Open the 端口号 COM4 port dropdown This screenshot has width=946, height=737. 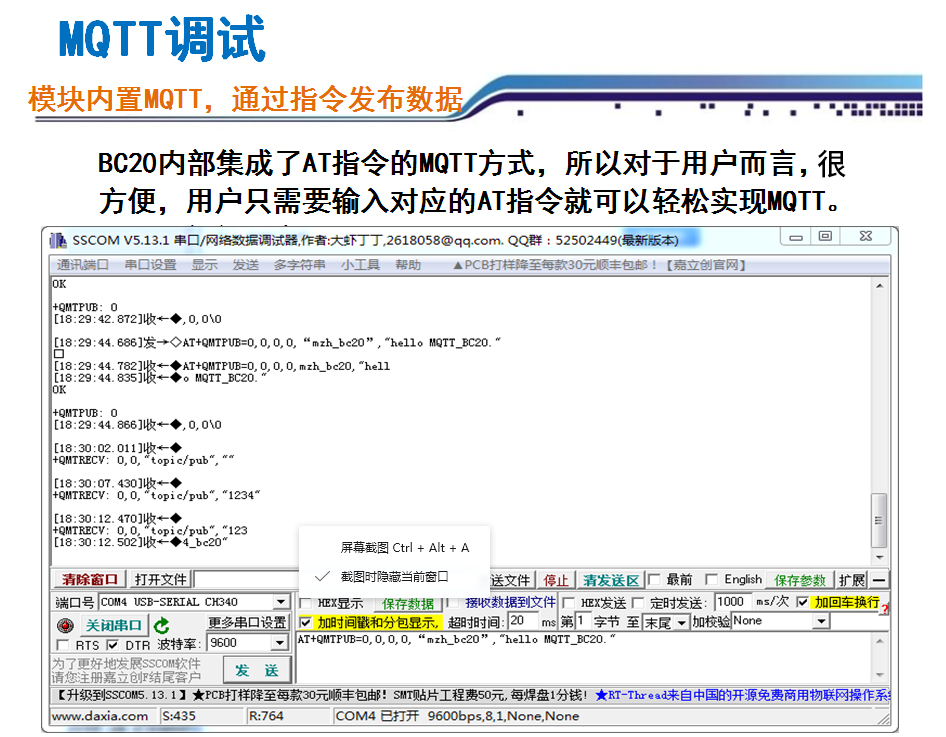click(x=279, y=603)
